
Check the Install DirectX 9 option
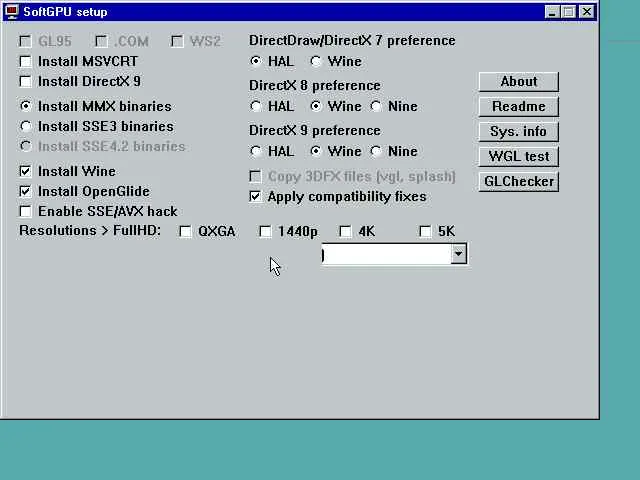[x=25, y=81]
